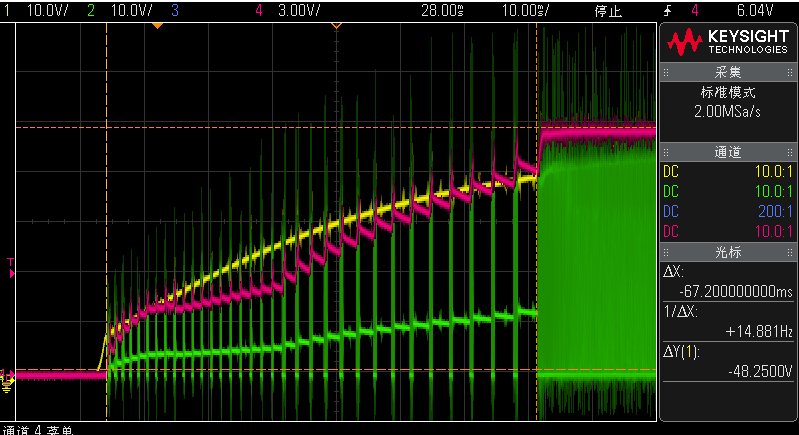
Task: Select the blue channel 3 DC 200:1 row
Action: click(728, 211)
